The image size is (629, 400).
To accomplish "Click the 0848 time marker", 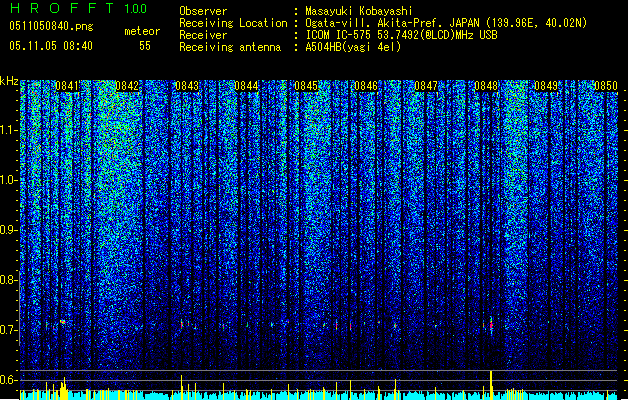I will [486, 86].
